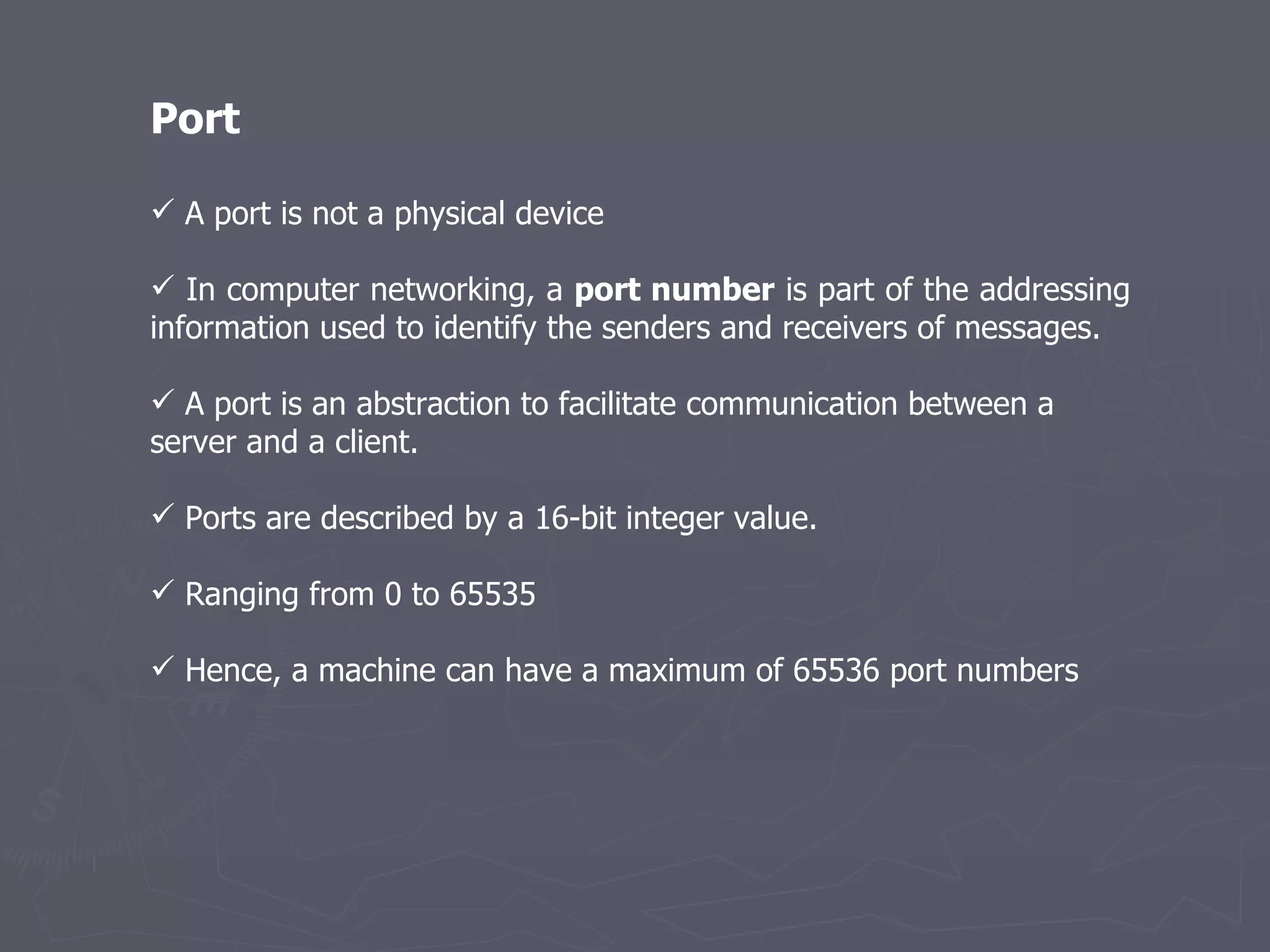Click the number '65535'
This screenshot has height=952, width=1270.
[492, 594]
